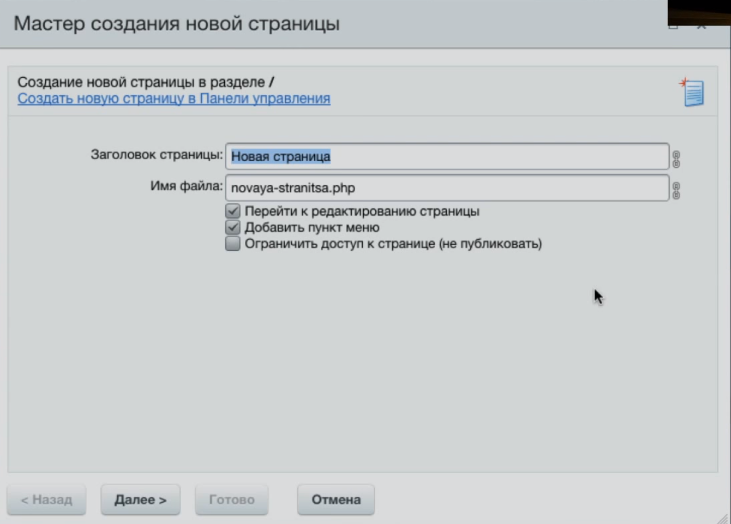Enable 'Ограничить доступ к странице' checkbox
Viewport: 731px width, 524px height.
point(233,243)
